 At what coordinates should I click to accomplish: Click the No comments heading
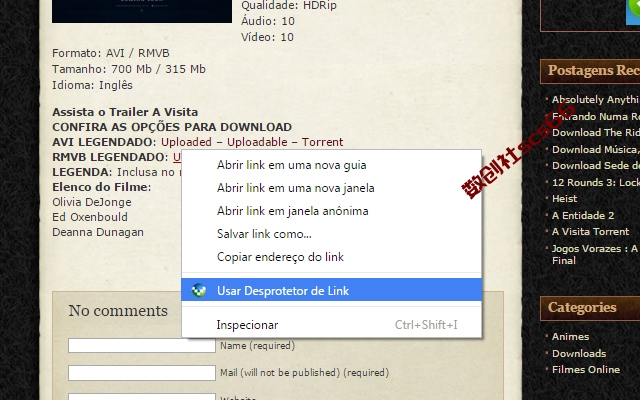[x=118, y=311]
